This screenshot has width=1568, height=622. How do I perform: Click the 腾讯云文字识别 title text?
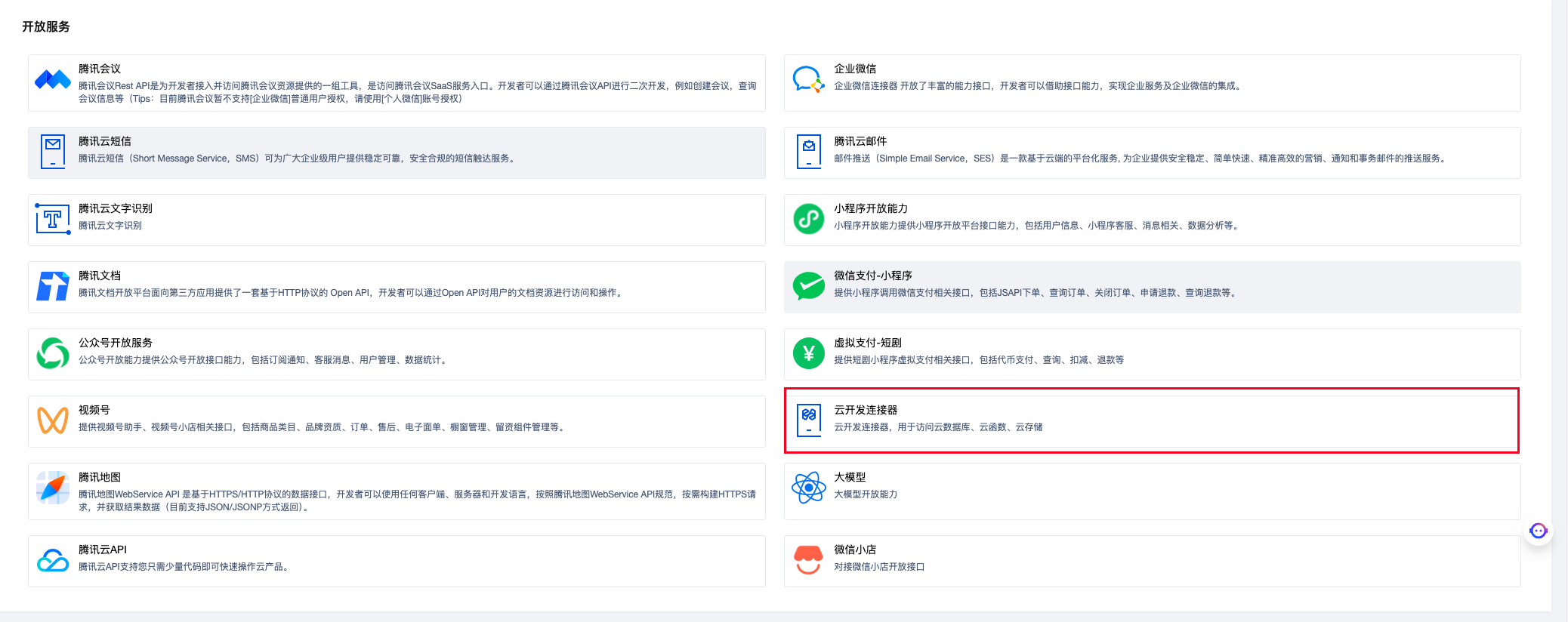(x=116, y=208)
